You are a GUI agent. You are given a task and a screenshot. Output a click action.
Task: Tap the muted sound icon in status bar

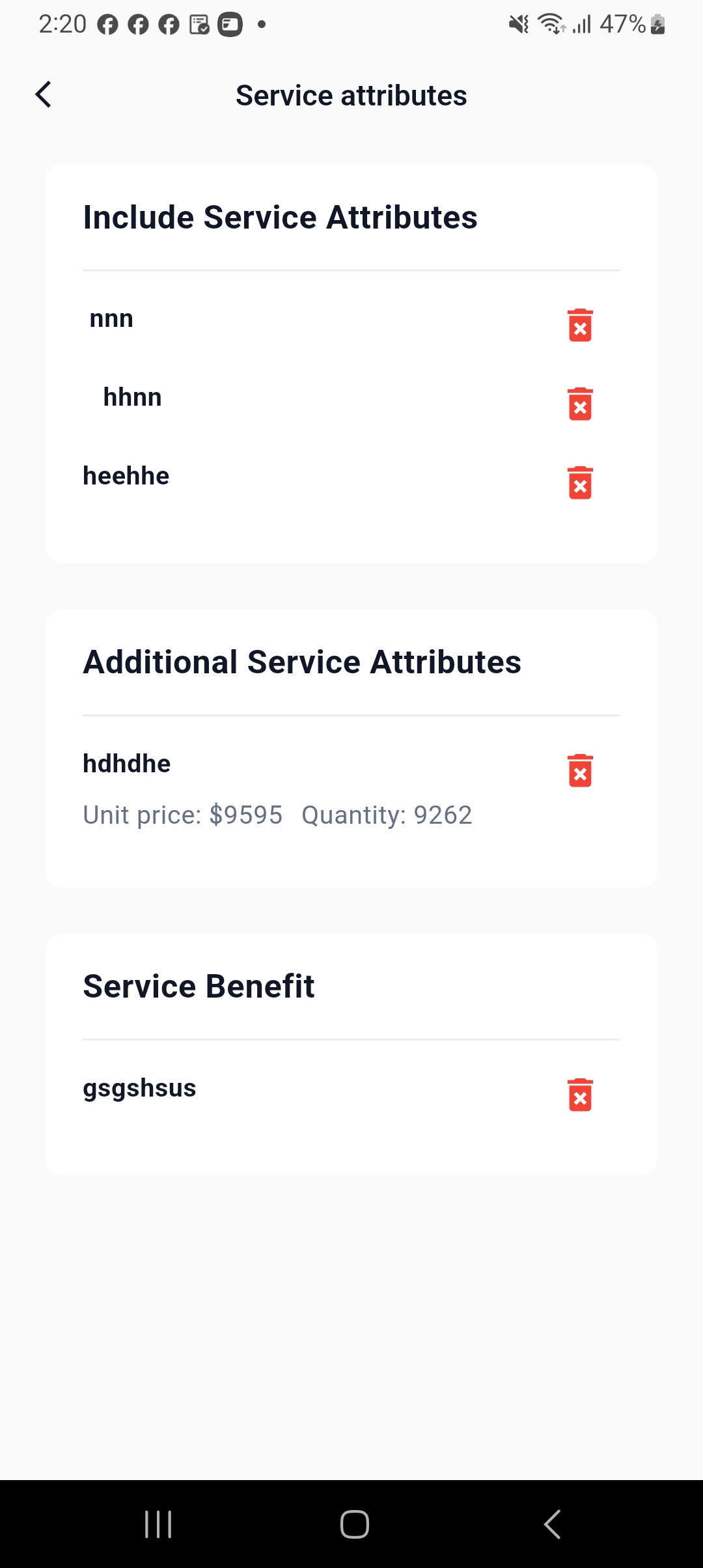pos(519,24)
